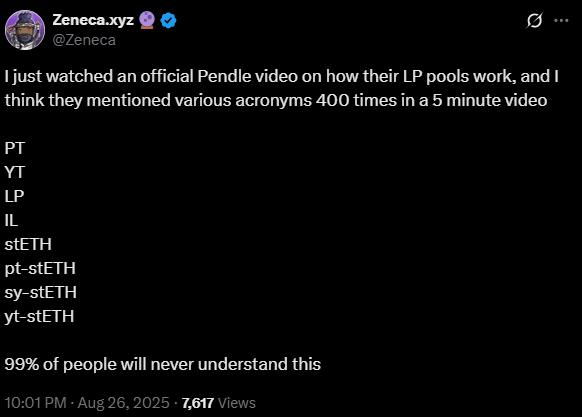Screen dimensions: 582x417
Task: Click the stETH line in the list
Action: point(28,244)
